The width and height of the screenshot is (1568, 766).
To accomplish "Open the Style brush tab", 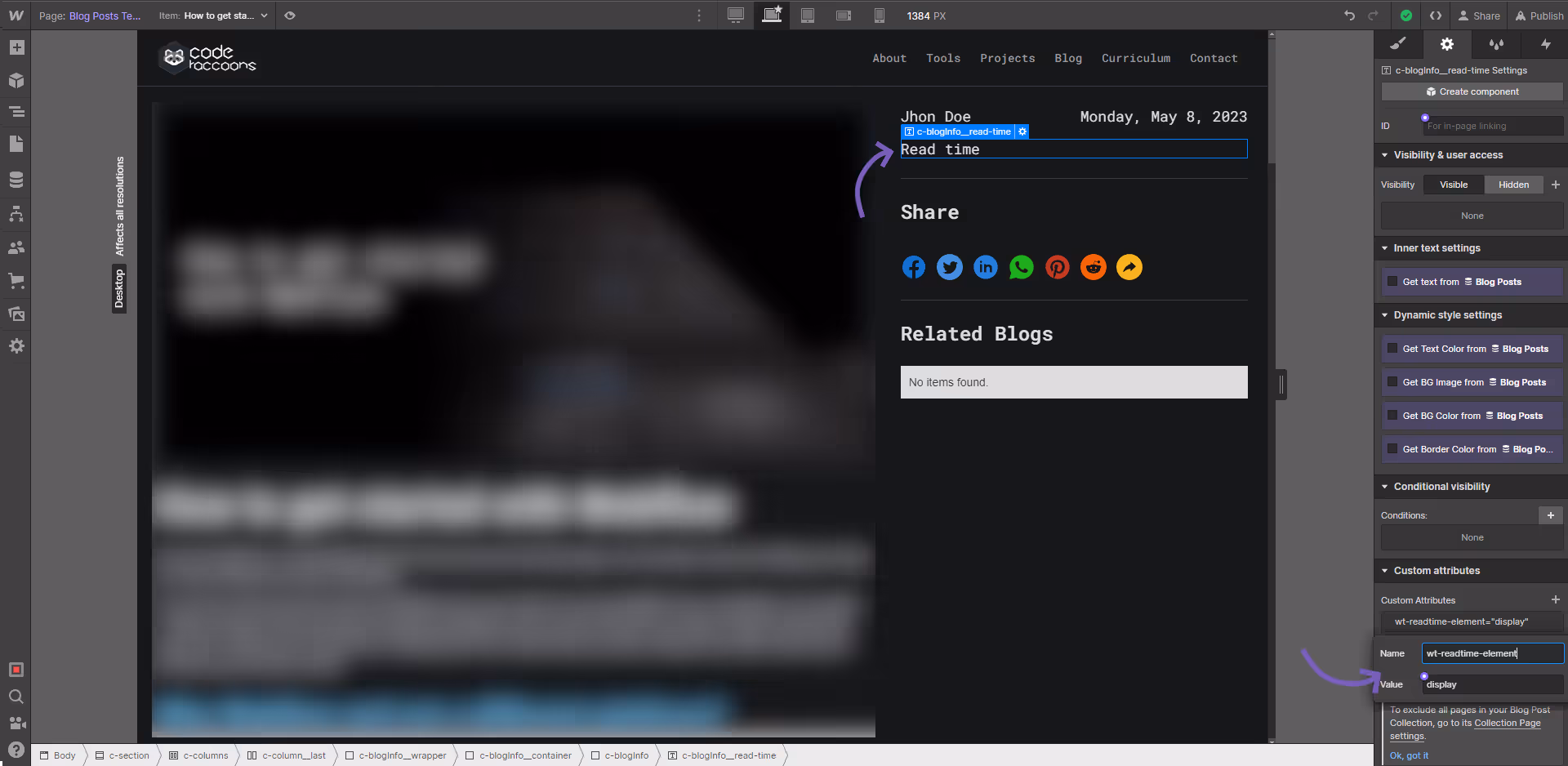I will [x=1398, y=44].
